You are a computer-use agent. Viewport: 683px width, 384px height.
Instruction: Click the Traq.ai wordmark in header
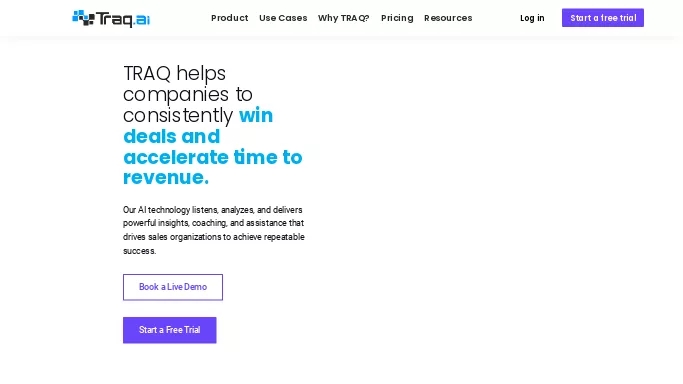pos(122,19)
